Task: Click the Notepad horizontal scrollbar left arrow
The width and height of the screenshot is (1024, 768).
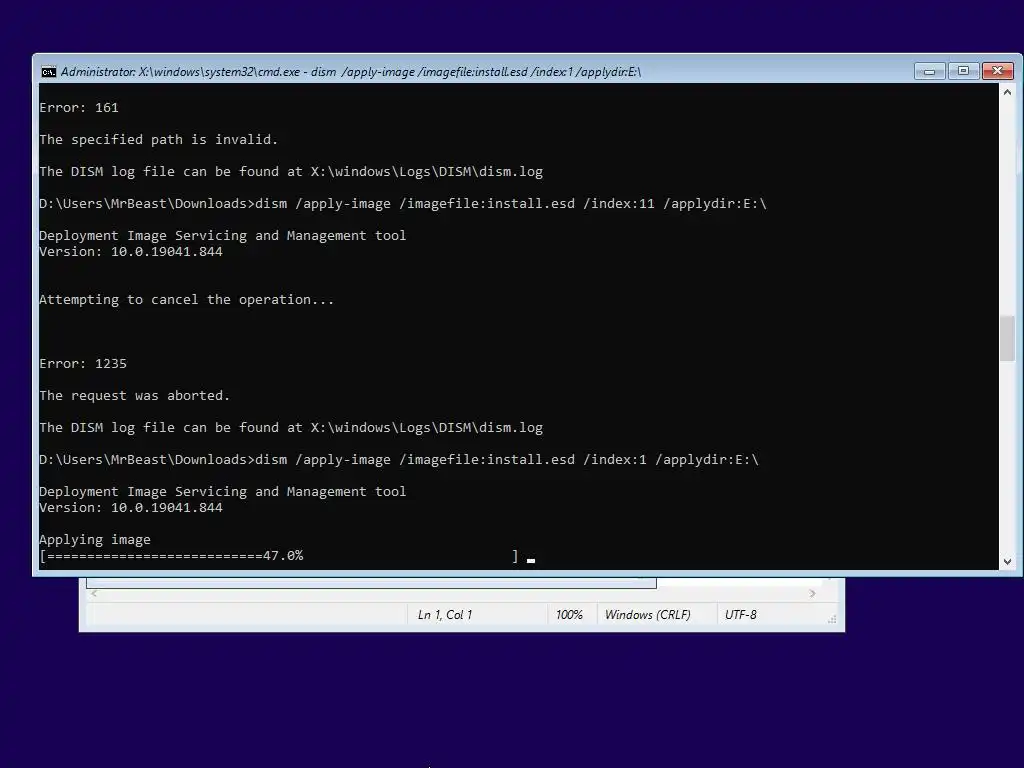Action: (94, 594)
